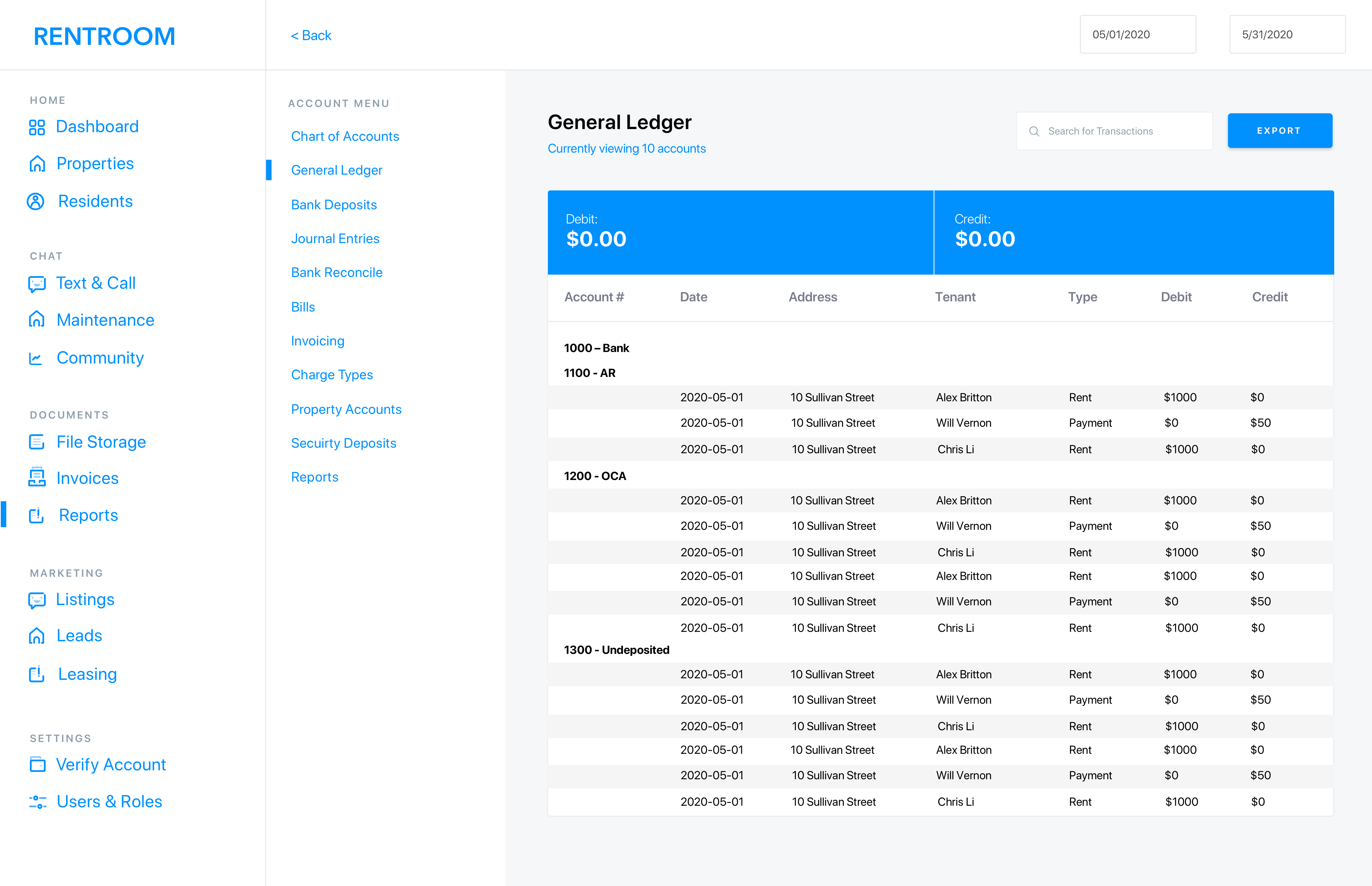Image resolution: width=1372 pixels, height=886 pixels.
Task: Click the Residents person icon
Action: tap(36, 201)
